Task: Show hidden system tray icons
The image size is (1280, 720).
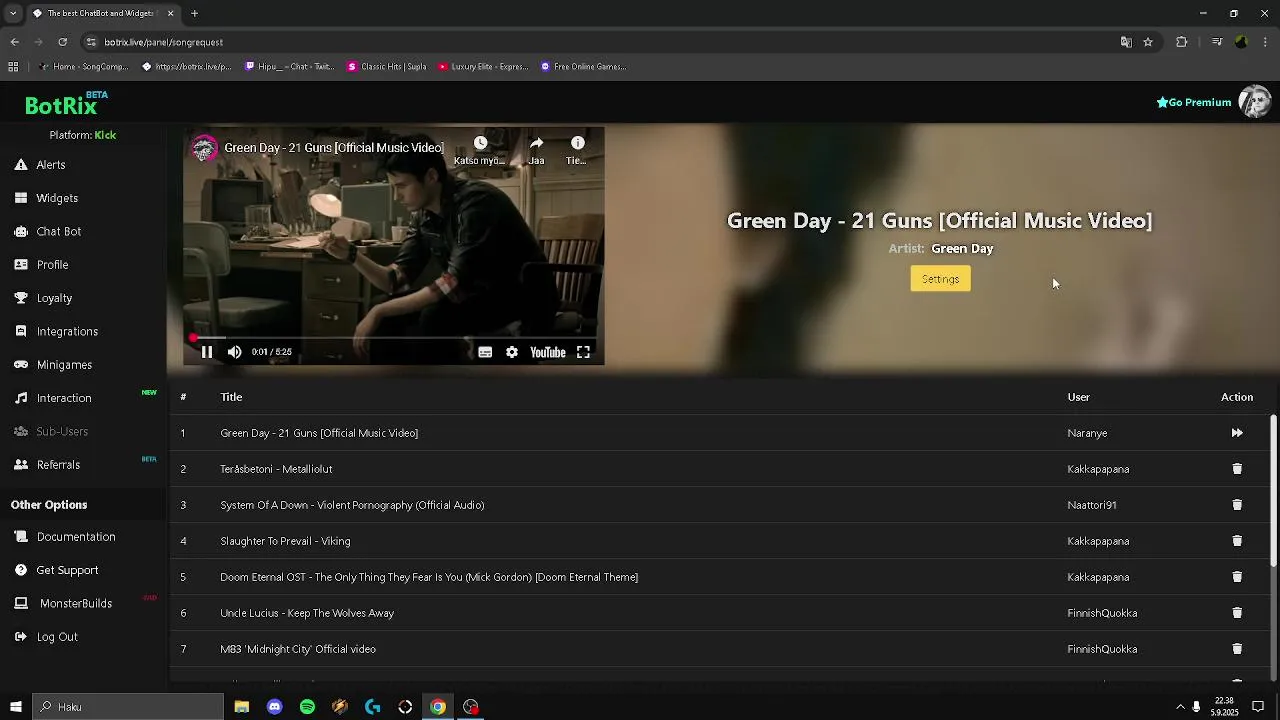Action: point(1180,707)
